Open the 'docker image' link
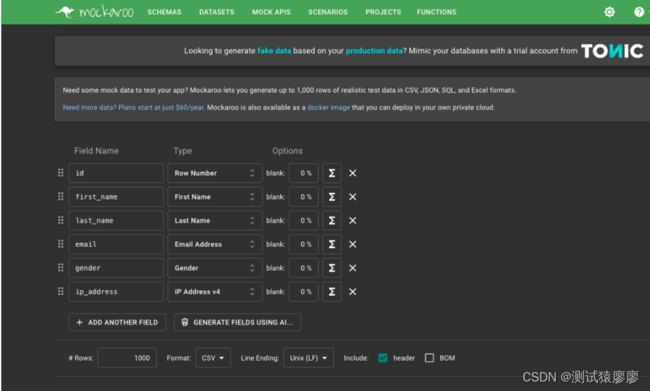The height and width of the screenshot is (391, 650). (x=328, y=107)
